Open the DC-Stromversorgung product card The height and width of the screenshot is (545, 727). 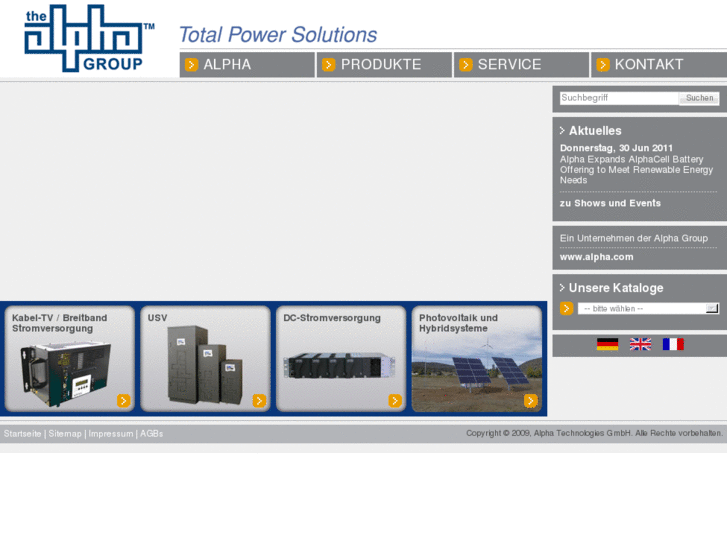tap(341, 359)
